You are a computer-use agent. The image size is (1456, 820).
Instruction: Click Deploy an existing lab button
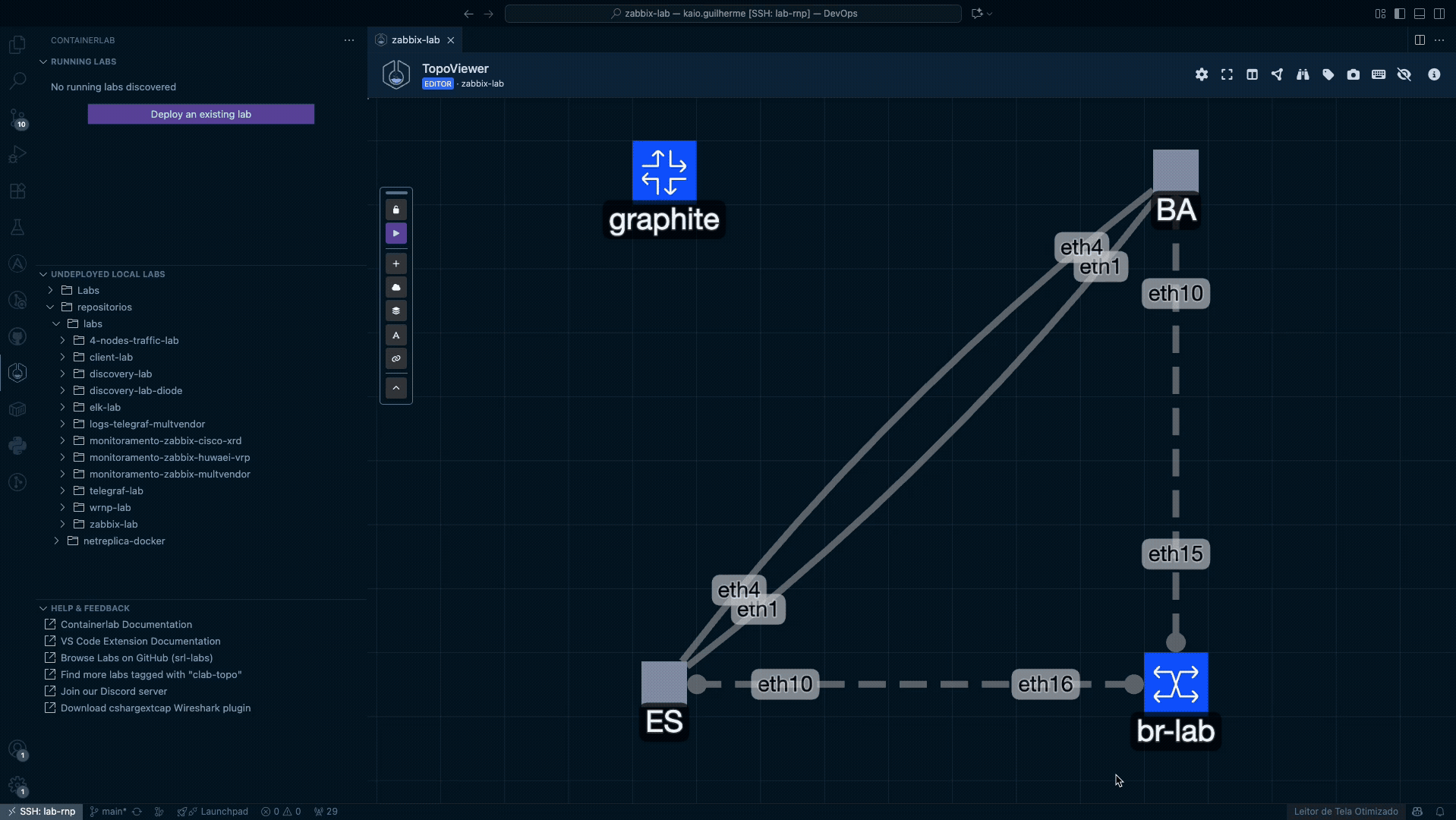point(200,114)
